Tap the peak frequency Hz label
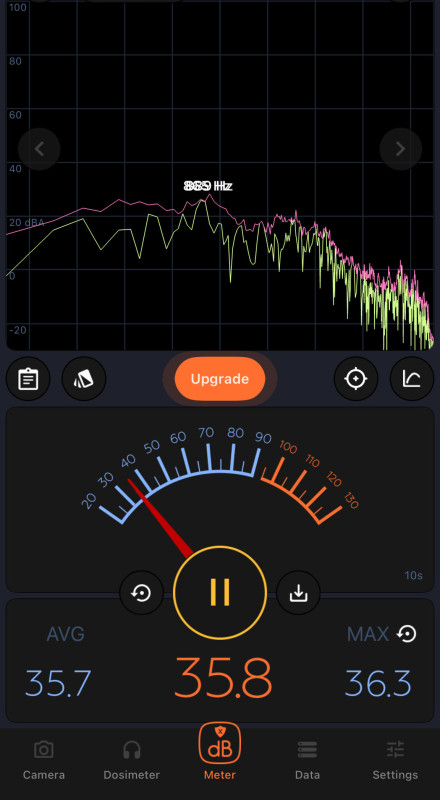440x800 pixels. pyautogui.click(x=208, y=186)
